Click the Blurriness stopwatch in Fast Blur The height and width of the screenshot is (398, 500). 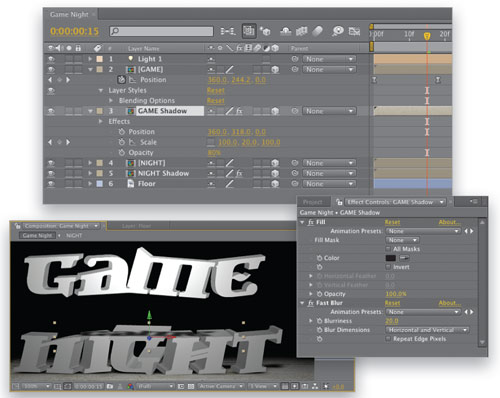tap(319, 321)
